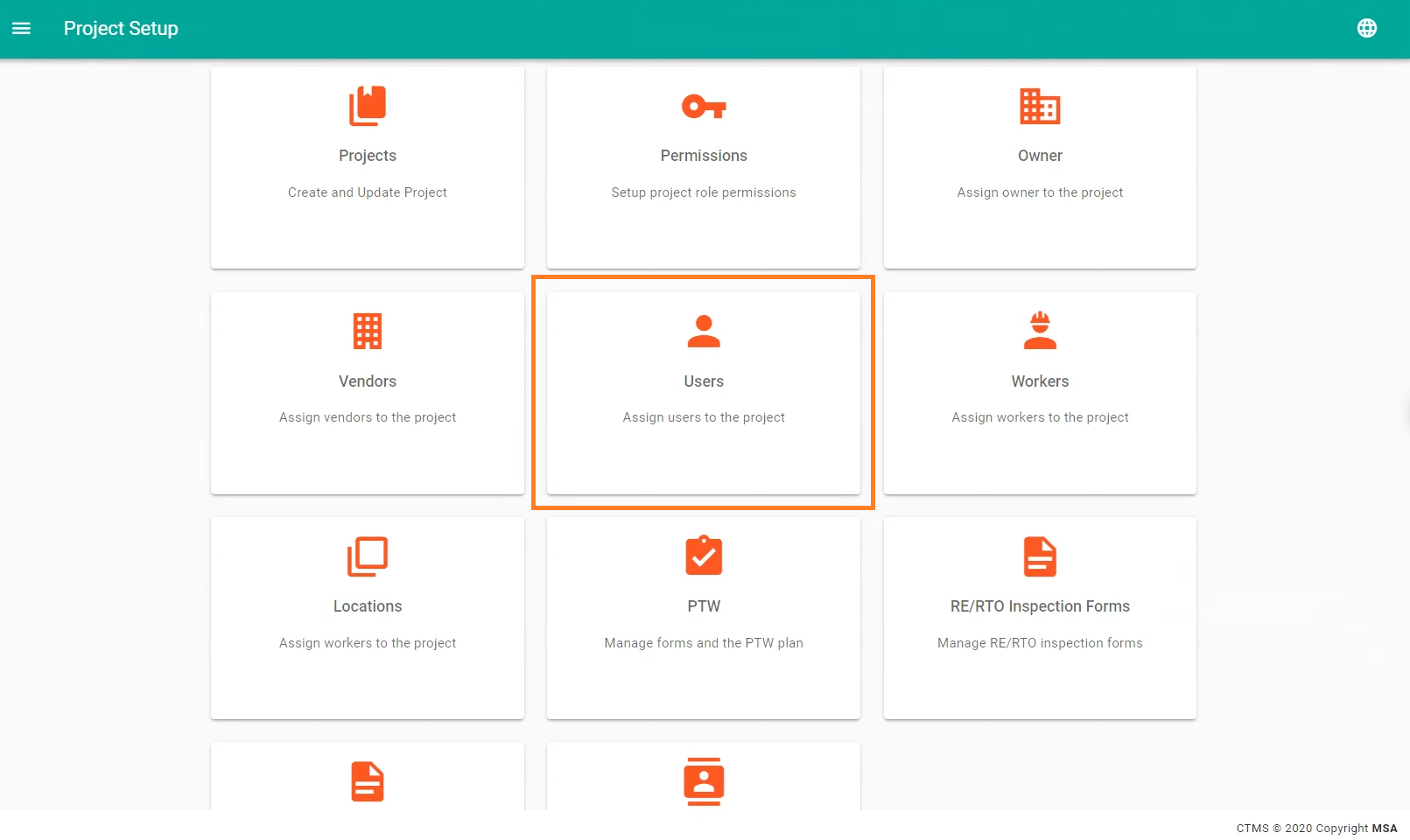1410x840 pixels.
Task: Click 'Assign vendors to the project' text
Action: tap(368, 417)
